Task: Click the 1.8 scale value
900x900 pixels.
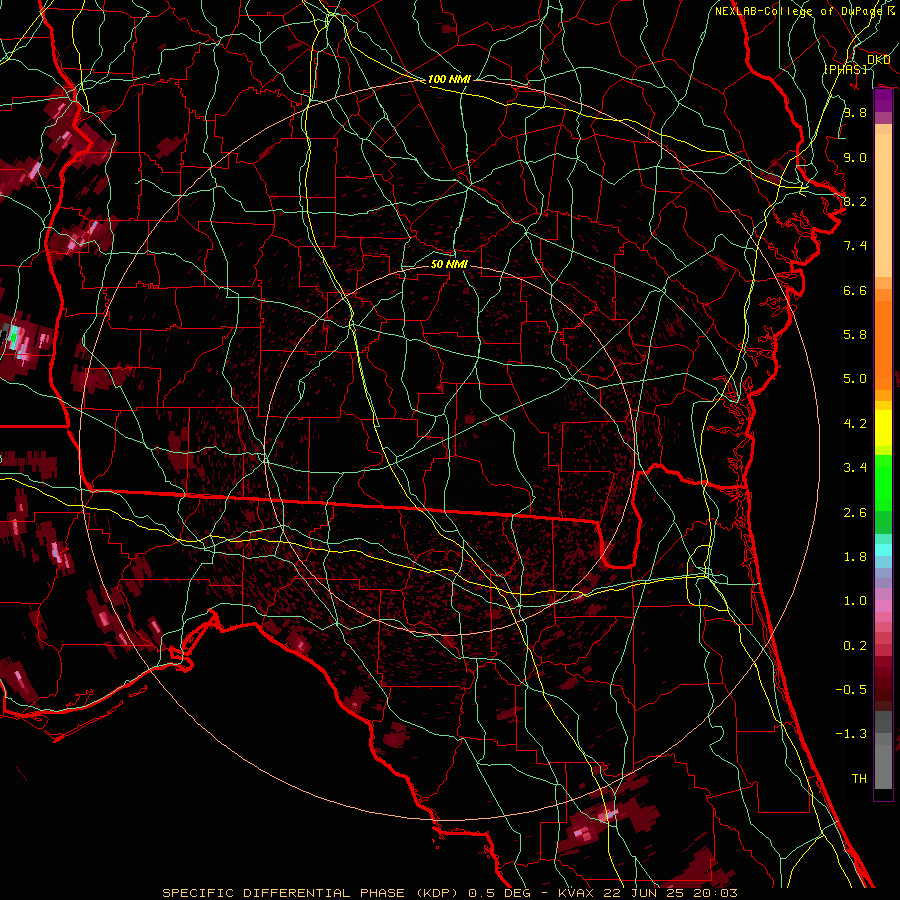Action: coord(855,557)
